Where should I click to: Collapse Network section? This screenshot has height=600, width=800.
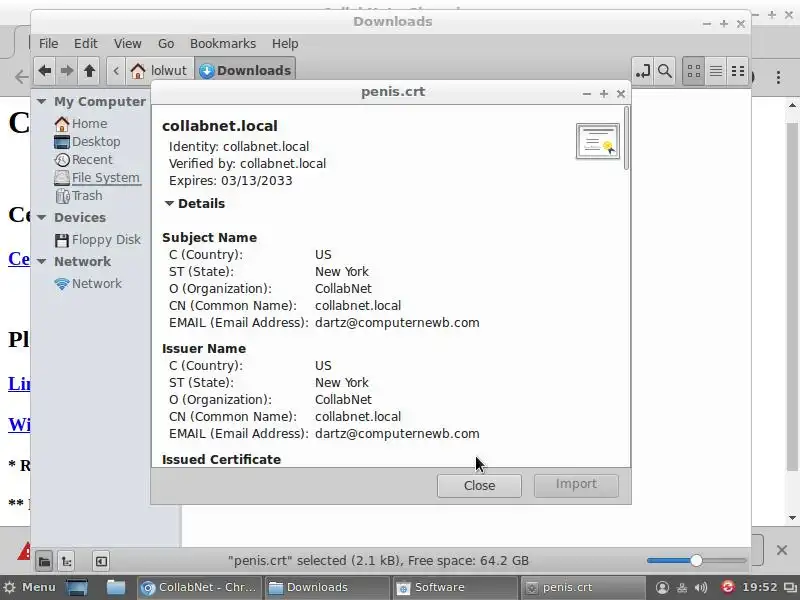(x=42, y=261)
